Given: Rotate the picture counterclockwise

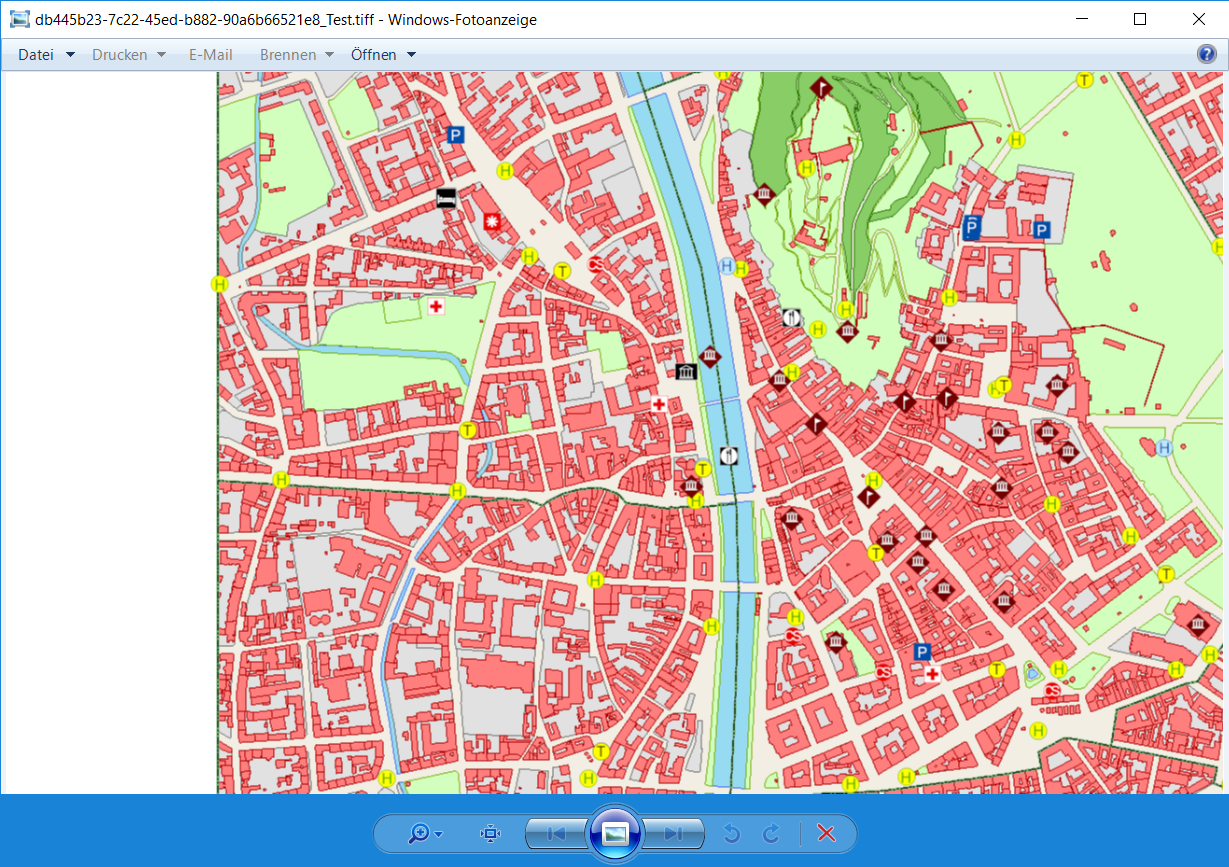Looking at the screenshot, I should coord(730,833).
